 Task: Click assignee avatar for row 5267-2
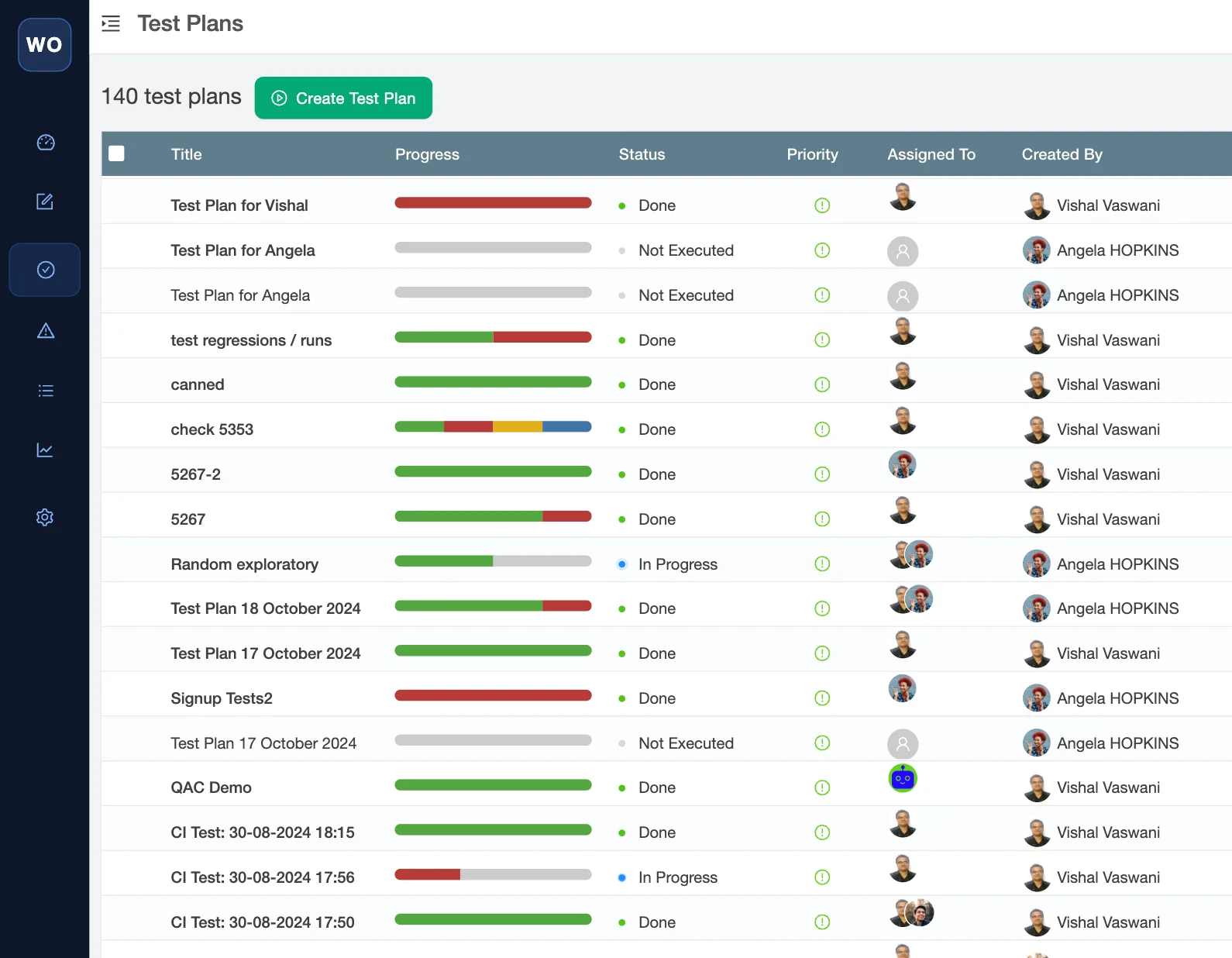[902, 464]
